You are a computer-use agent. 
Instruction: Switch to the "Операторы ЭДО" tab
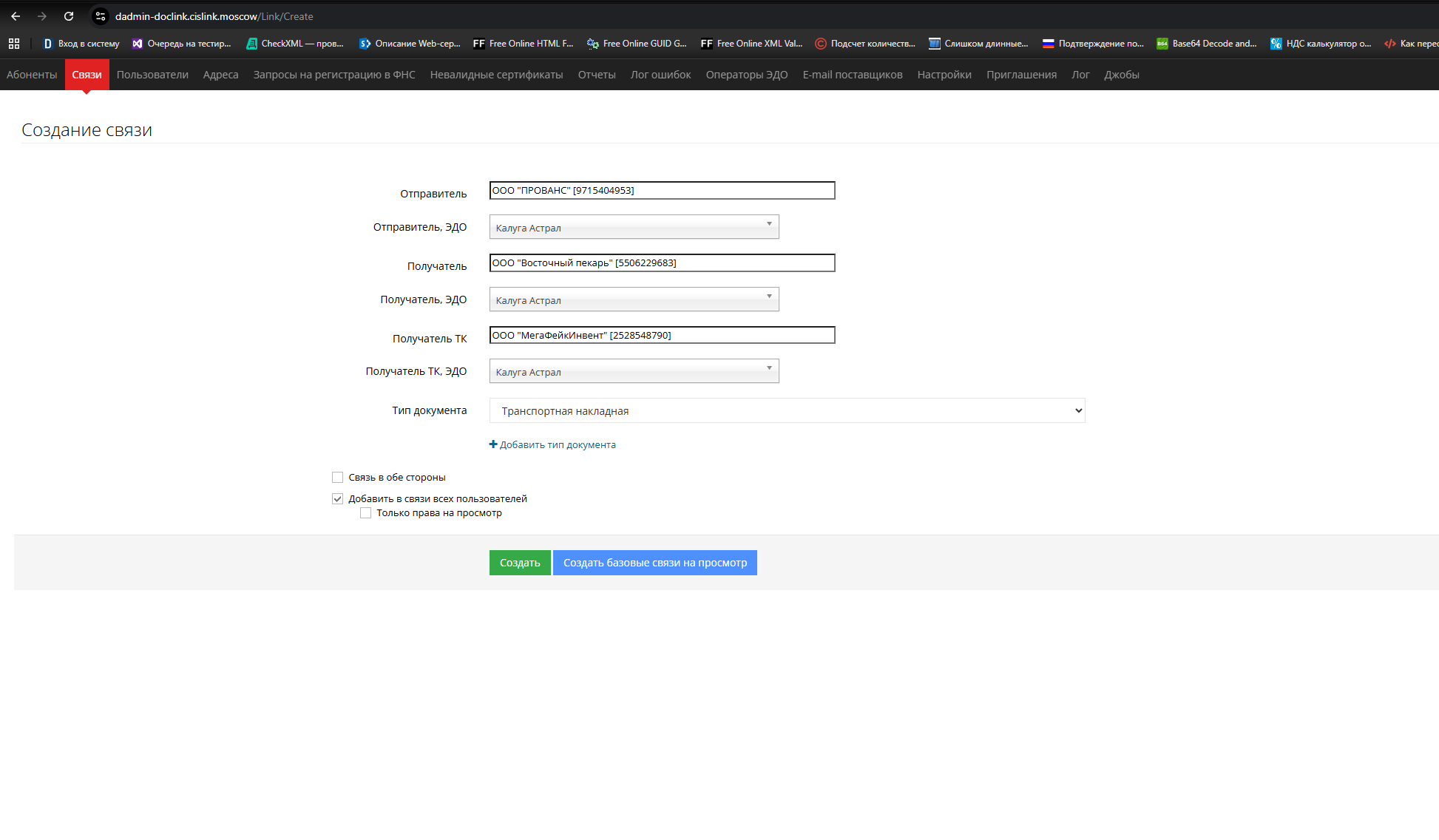pos(746,75)
